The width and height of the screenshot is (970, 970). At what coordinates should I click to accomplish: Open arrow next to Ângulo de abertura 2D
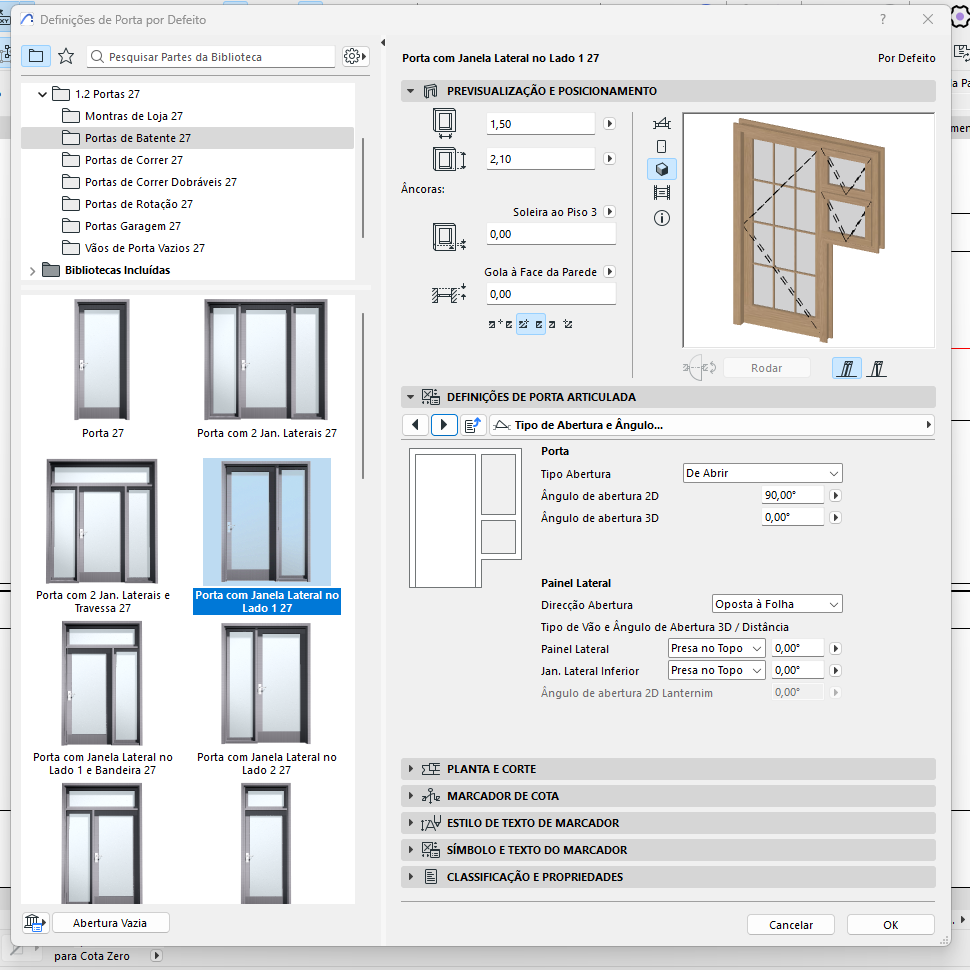click(835, 496)
